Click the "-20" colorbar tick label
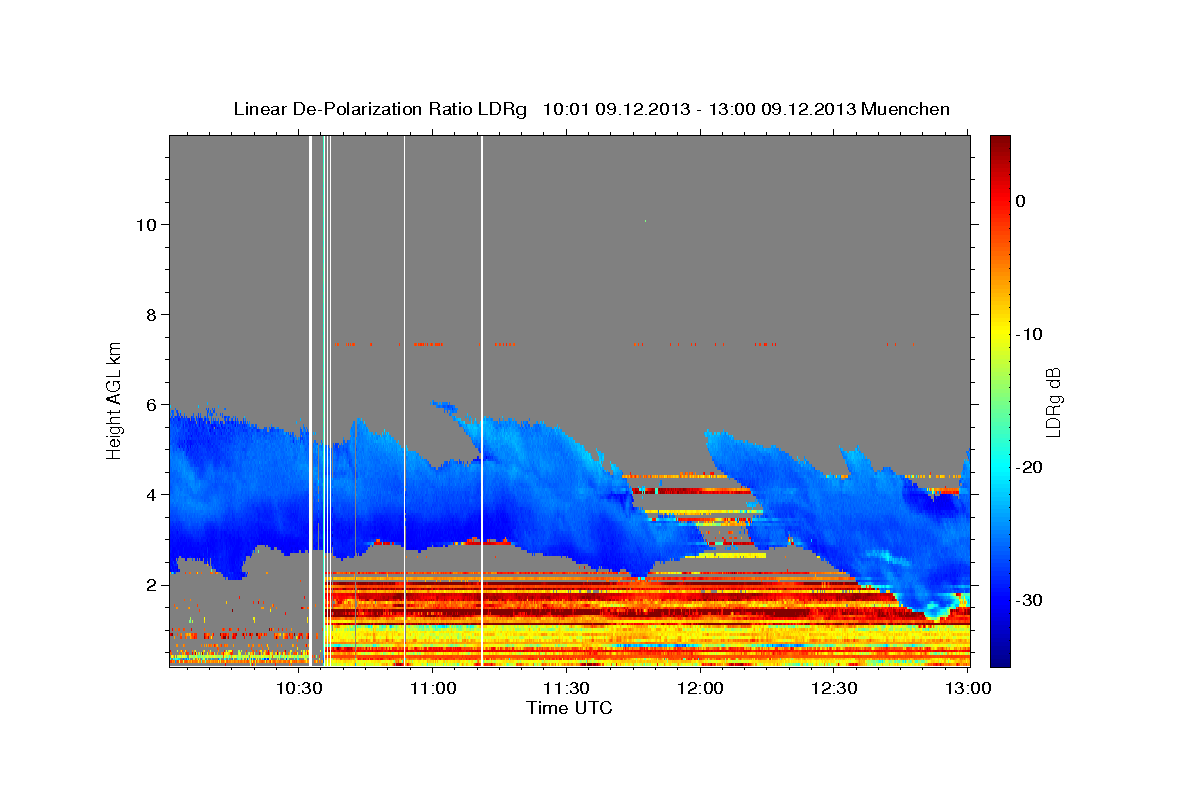This screenshot has height=800, width=1200. [1029, 467]
